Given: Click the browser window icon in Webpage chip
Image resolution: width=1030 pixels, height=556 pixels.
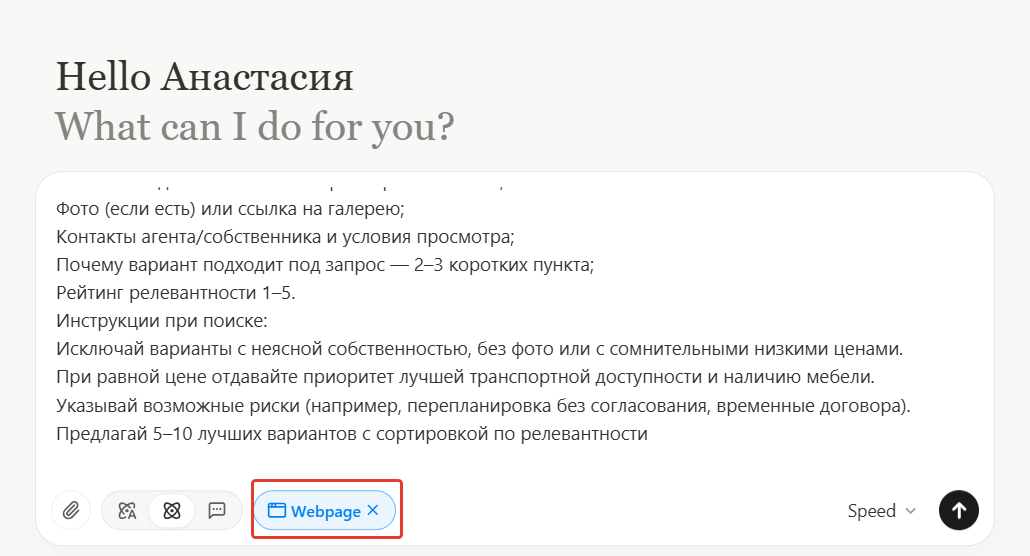Looking at the screenshot, I should (x=277, y=511).
